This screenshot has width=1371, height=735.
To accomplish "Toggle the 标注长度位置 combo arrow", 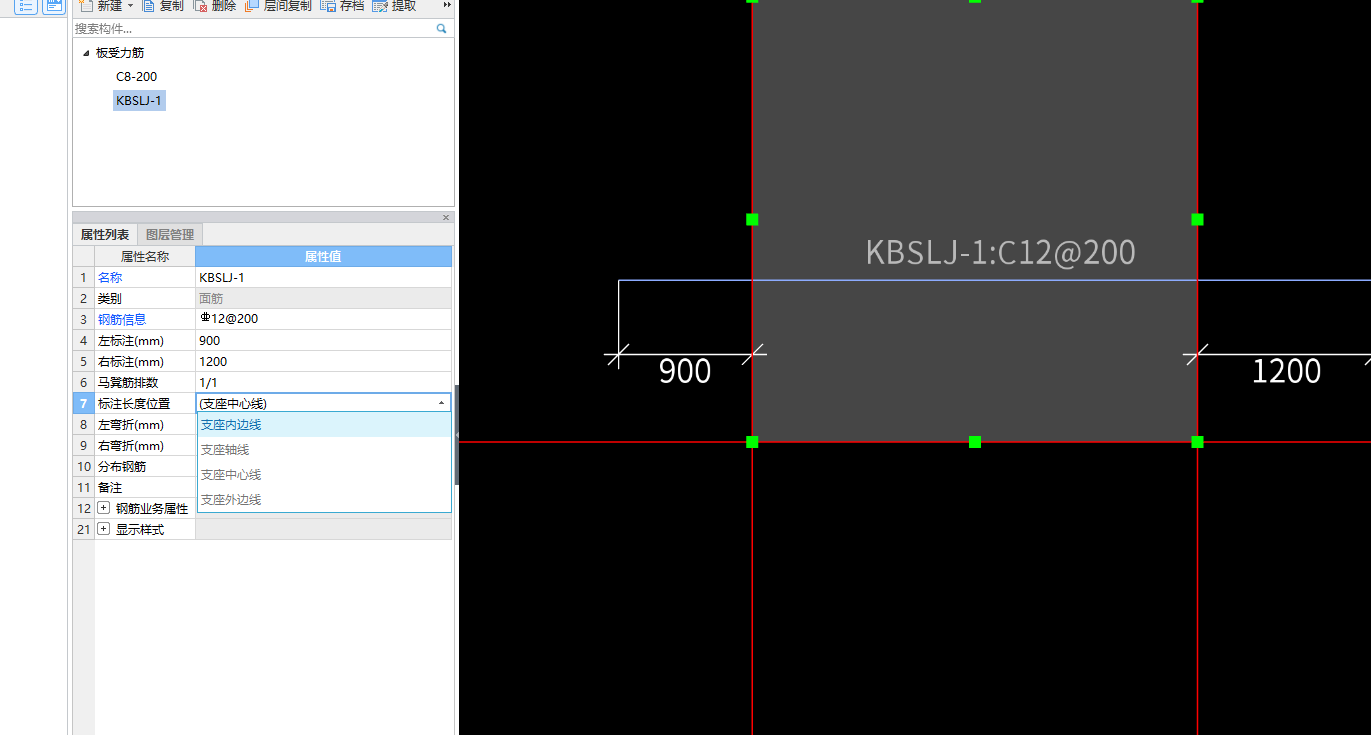I will pos(441,403).
